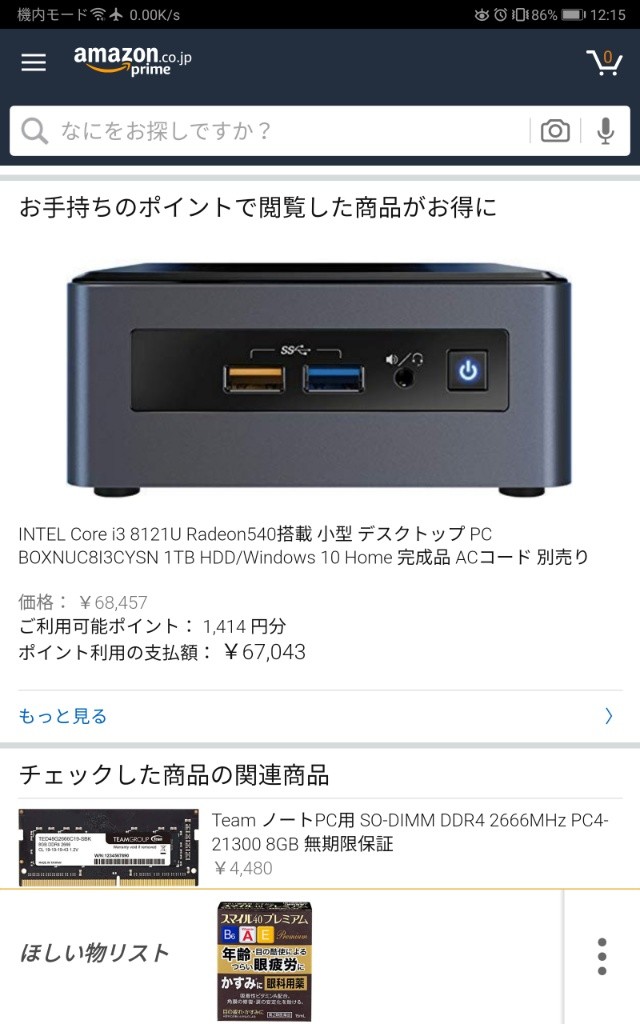Tap the お手持ちのポイント section heading
Viewport: 640px width, 1024px height.
coord(258,207)
